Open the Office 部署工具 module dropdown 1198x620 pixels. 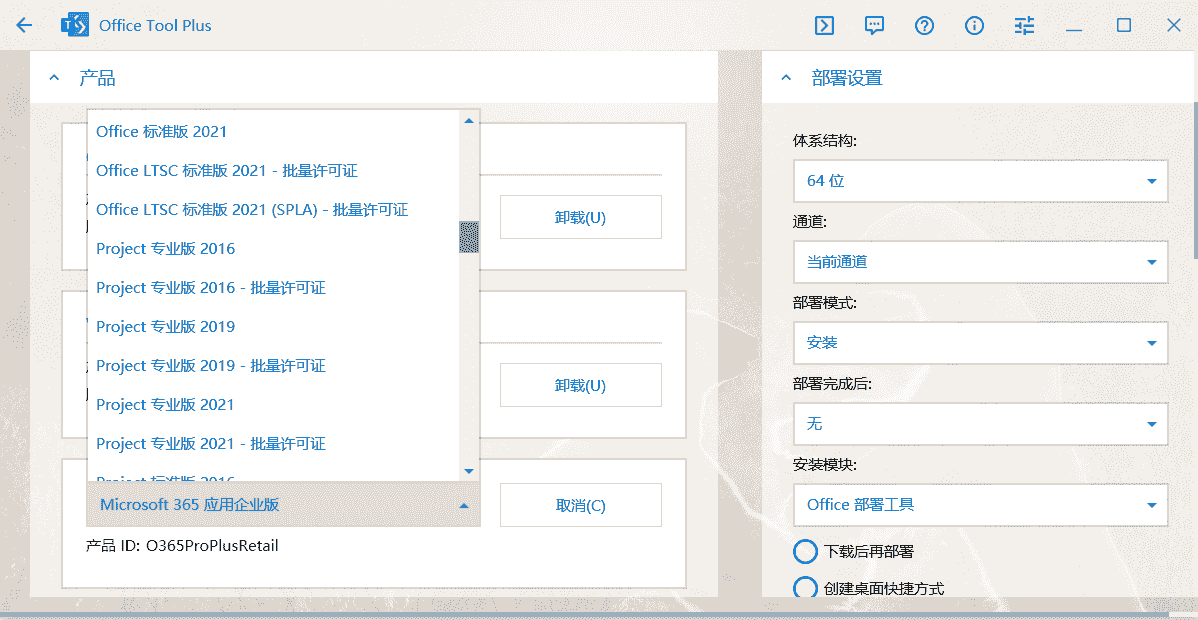pos(980,505)
